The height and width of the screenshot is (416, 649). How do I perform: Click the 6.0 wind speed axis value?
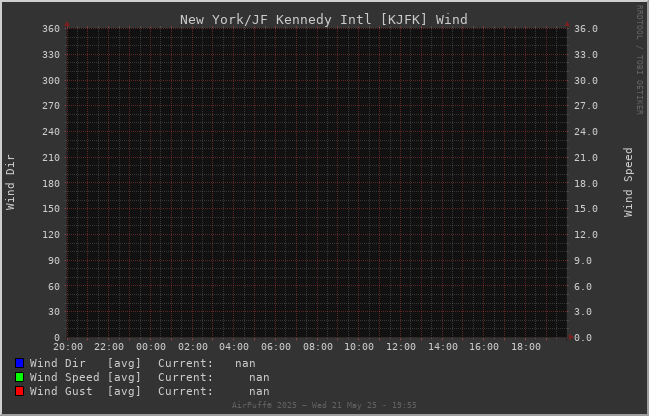tap(583, 286)
